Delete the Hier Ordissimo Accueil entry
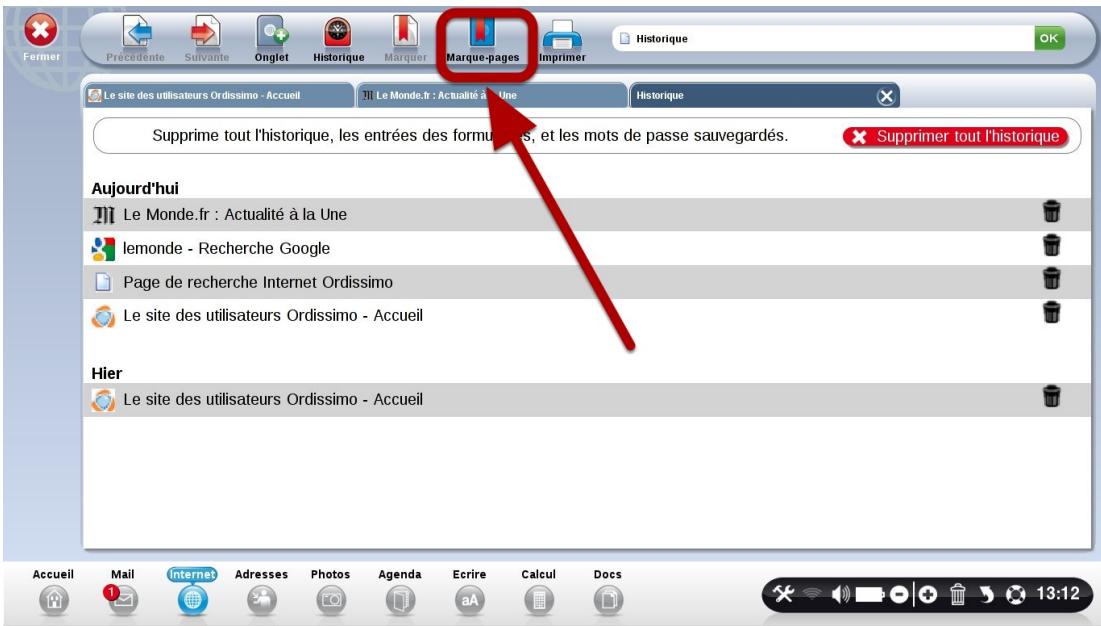1101x626 pixels. (1051, 397)
